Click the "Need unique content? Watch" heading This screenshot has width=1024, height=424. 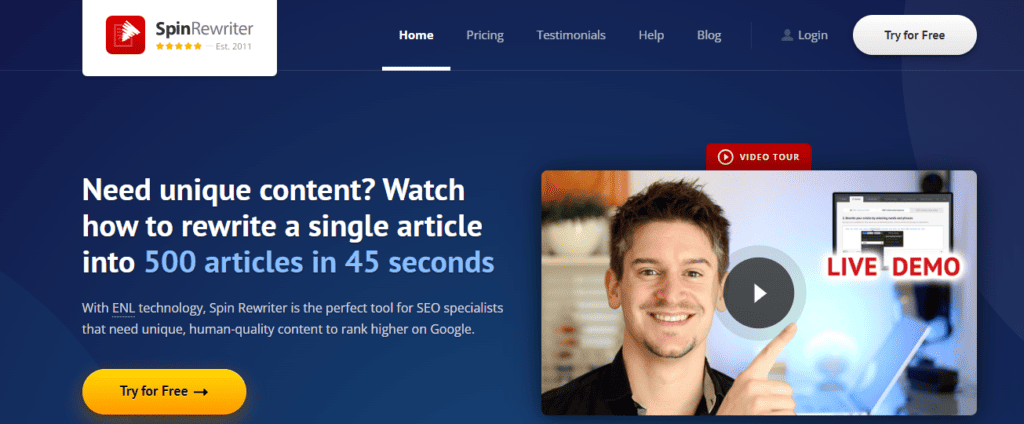274,190
